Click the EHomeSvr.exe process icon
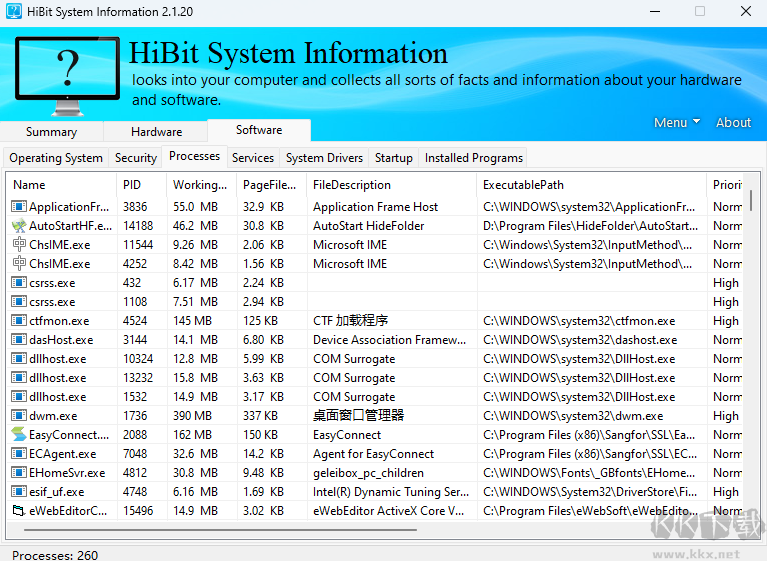Screen dimensions: 767x561 pyautogui.click(x=19, y=473)
